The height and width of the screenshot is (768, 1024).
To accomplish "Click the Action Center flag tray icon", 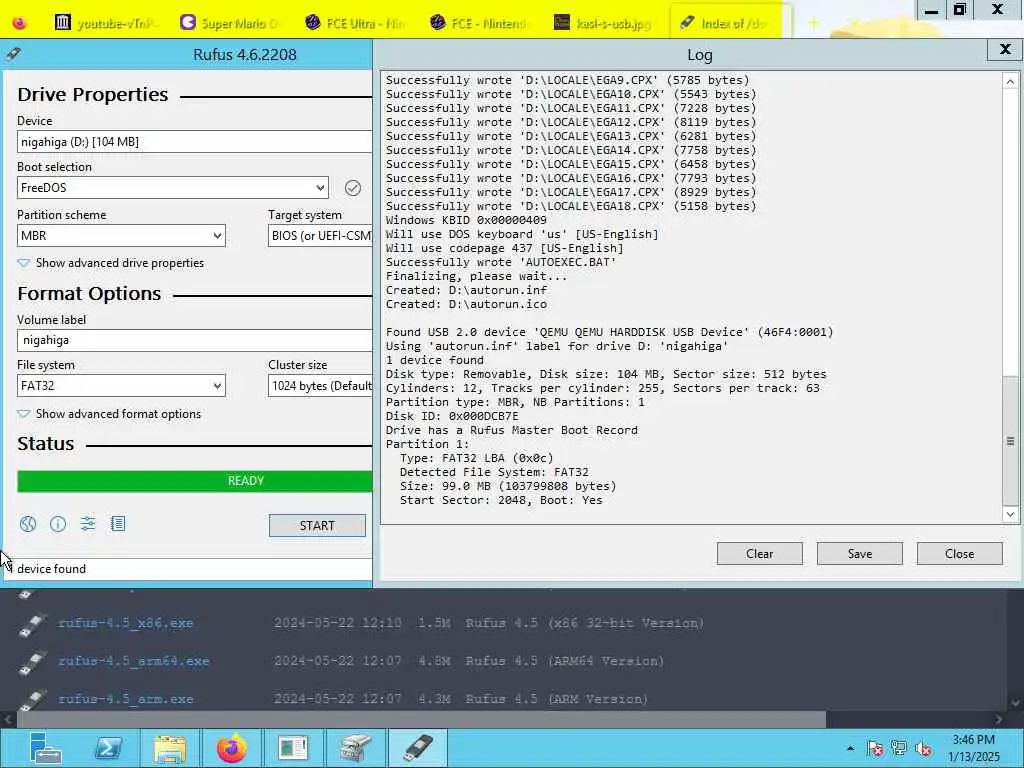I will click(875, 748).
